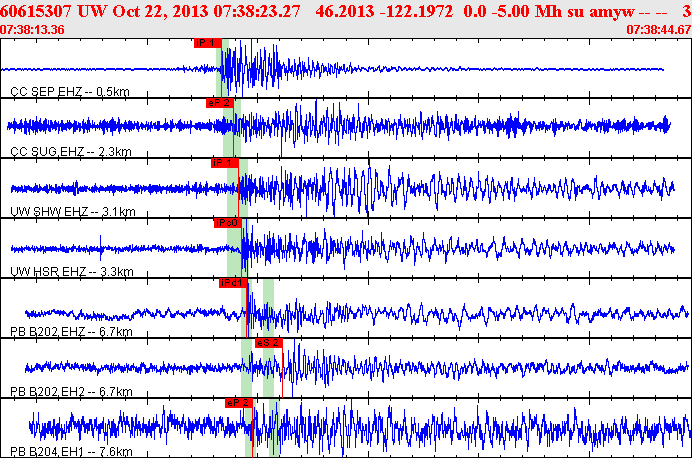The width and height of the screenshot is (692, 458).
Task: Click the Oct 22, 2013 date in header
Action: (x=161, y=11)
